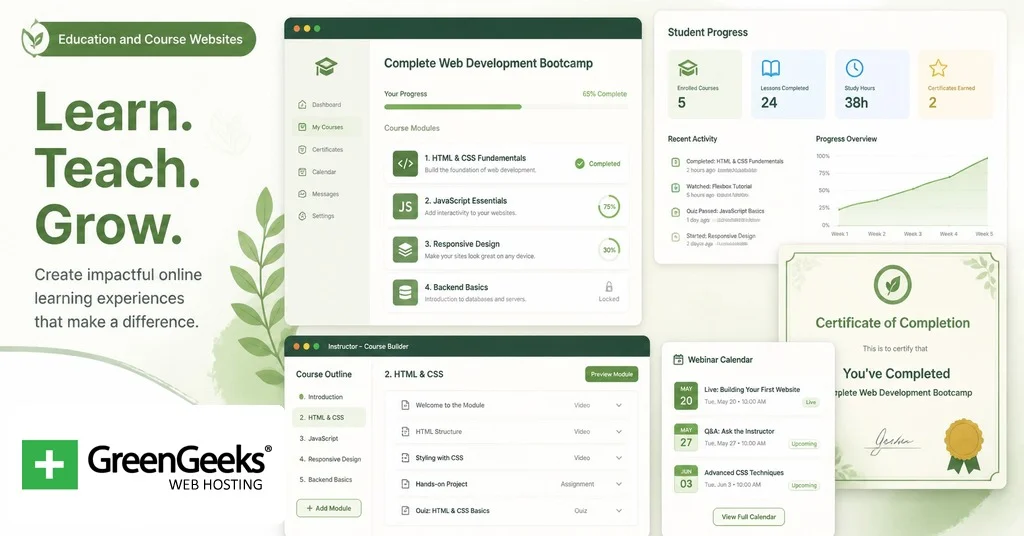This screenshot has width=1024, height=536.
Task: Click the Started: Responsive Design activity icon
Action: tap(675, 238)
